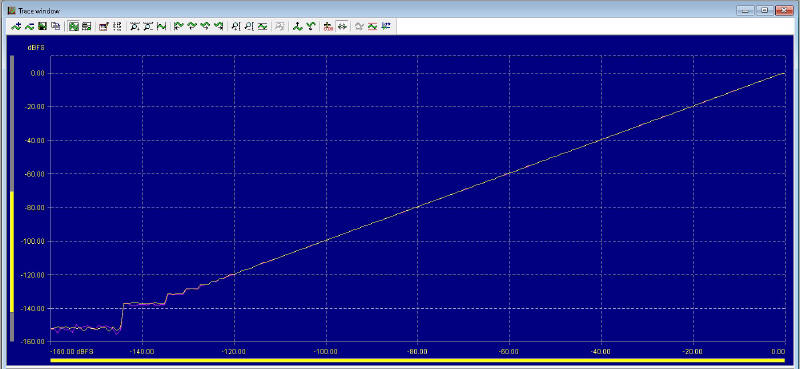Click the last green cursor arrow icon
This screenshot has height=369, width=800.
(x=218, y=27)
